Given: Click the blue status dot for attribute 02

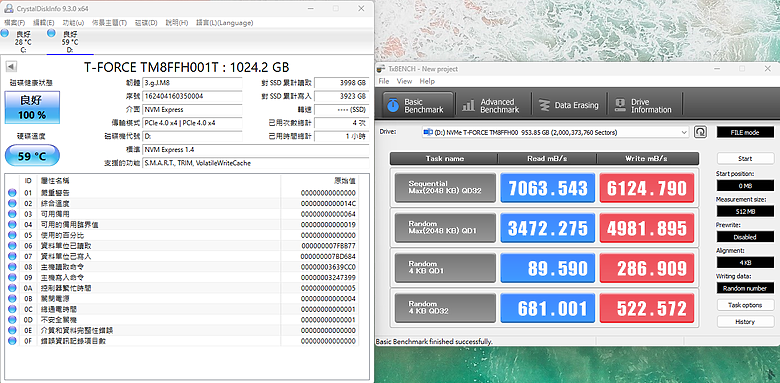Looking at the screenshot, I should pos(12,203).
